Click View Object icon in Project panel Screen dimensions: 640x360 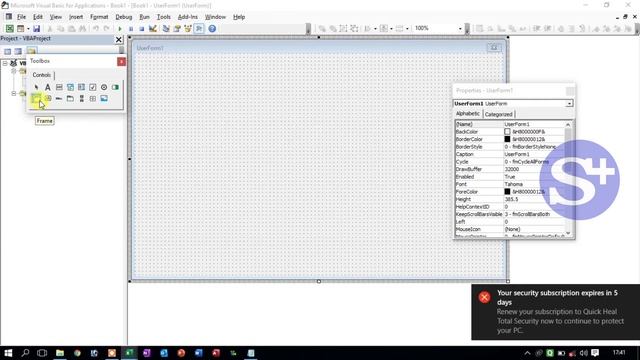pos(18,51)
